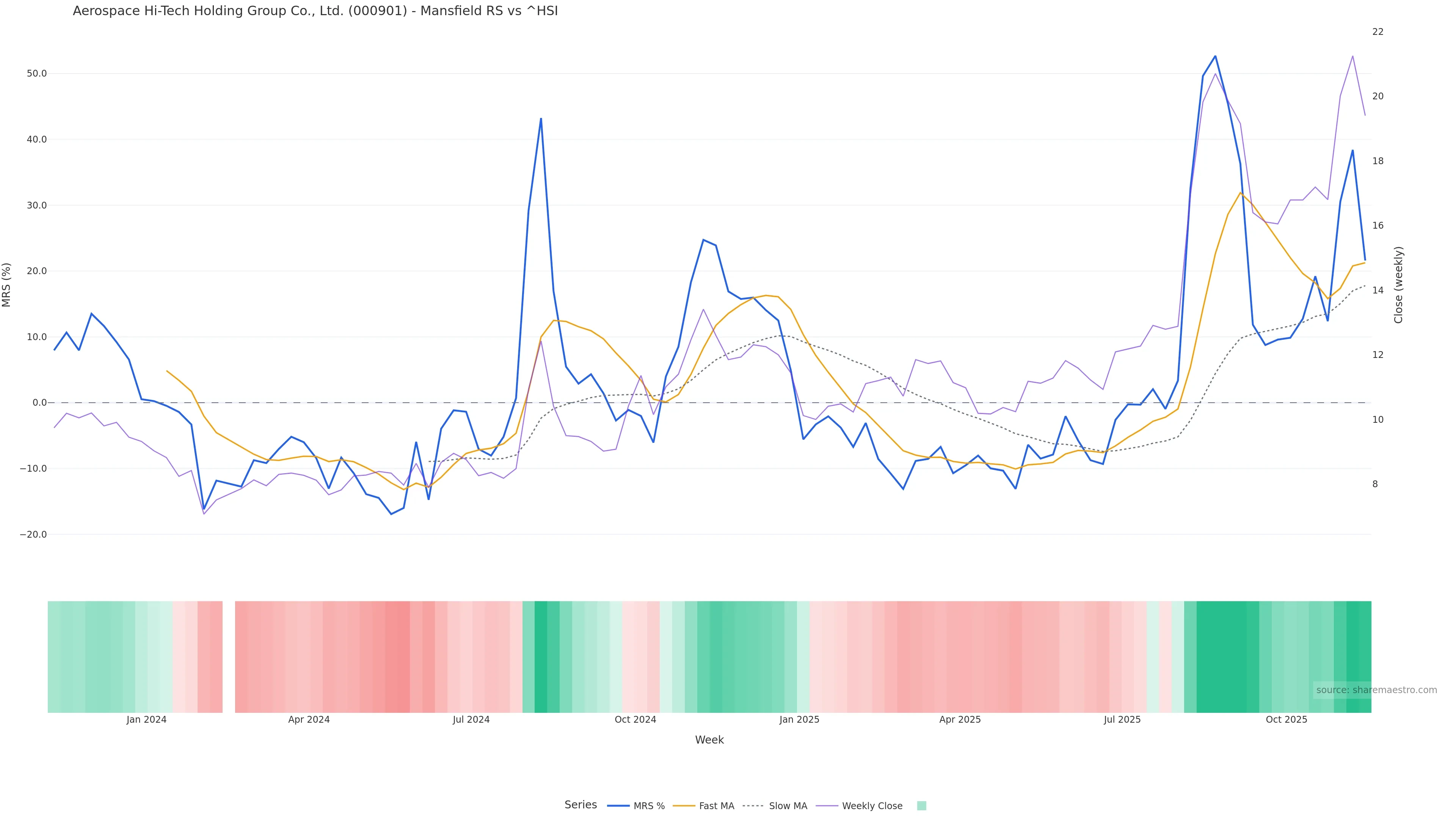Click the Oct 2024 x-axis tick label
This screenshot has width=1456, height=819.
[635, 720]
